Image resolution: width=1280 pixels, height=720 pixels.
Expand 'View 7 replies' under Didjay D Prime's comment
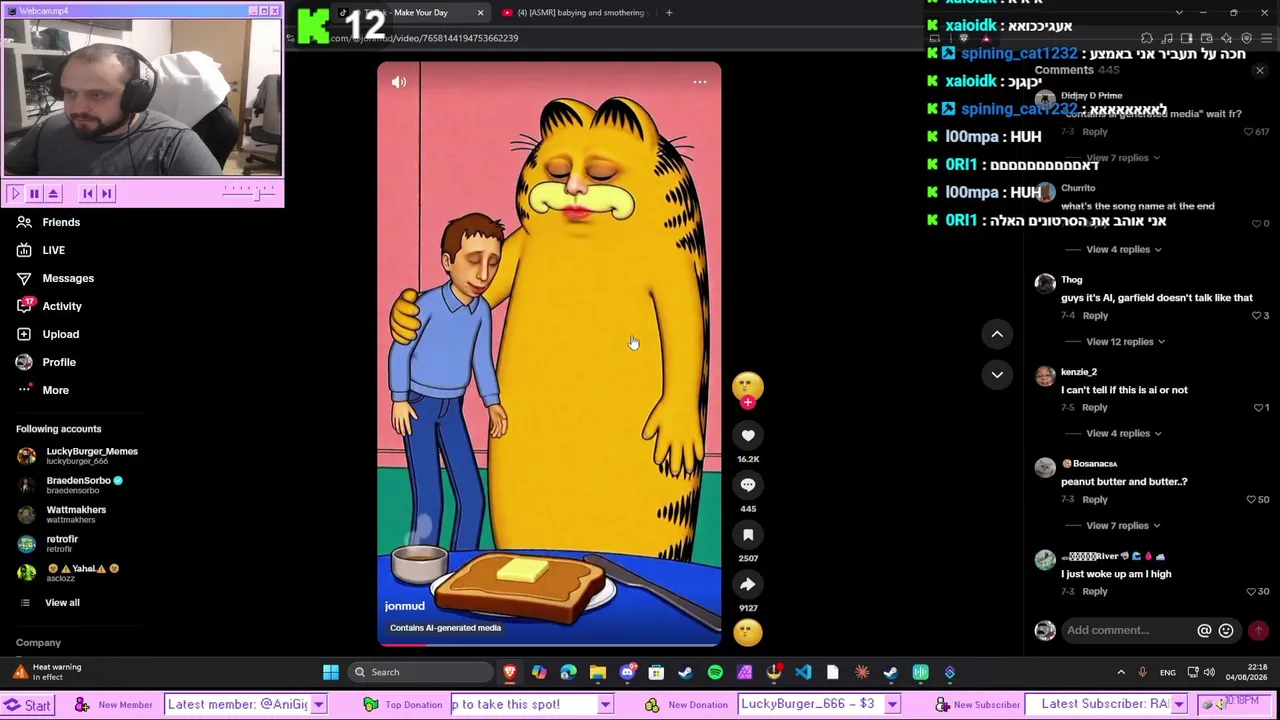tap(1123, 158)
